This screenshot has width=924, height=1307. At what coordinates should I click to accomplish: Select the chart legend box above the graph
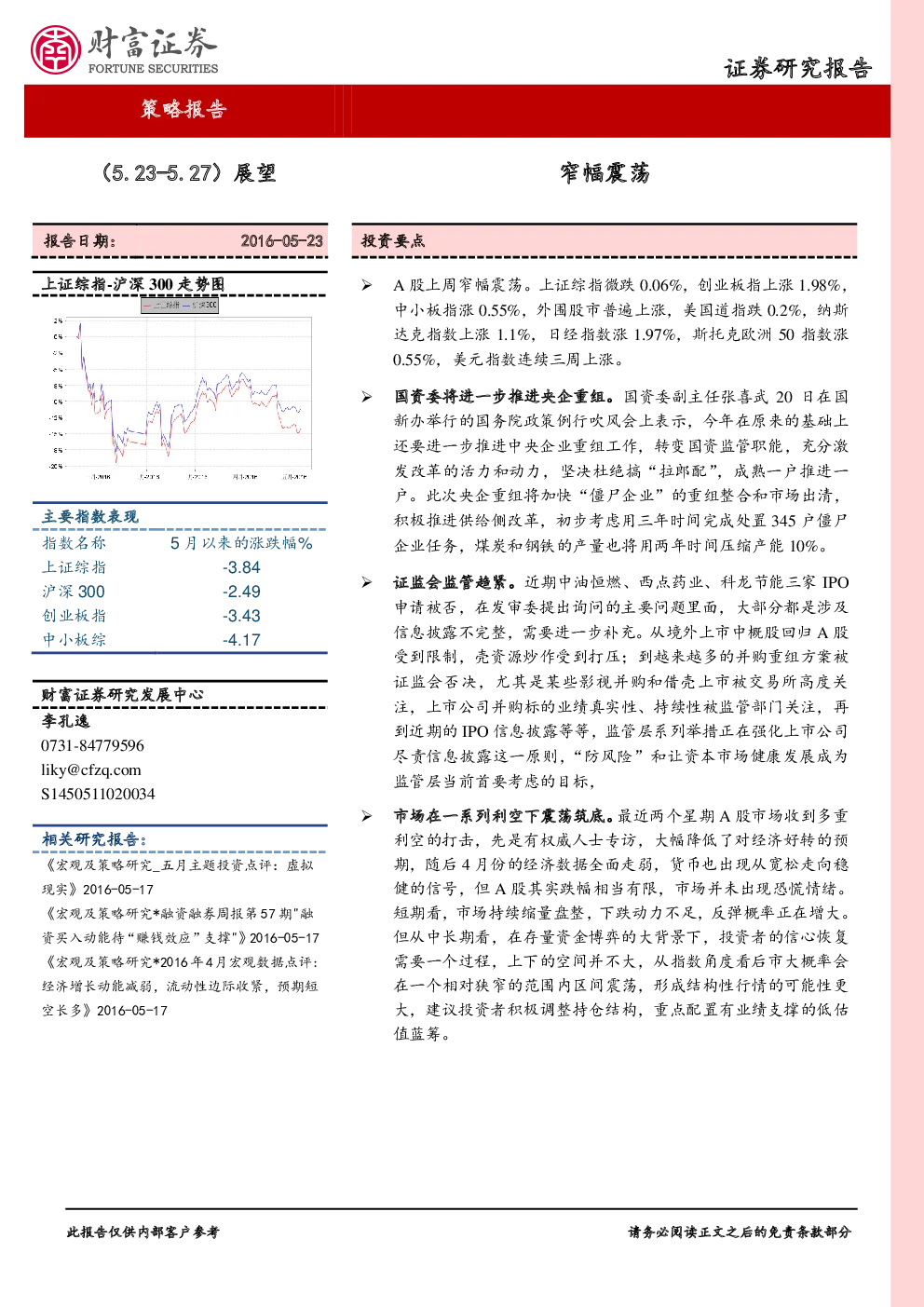coord(180,305)
